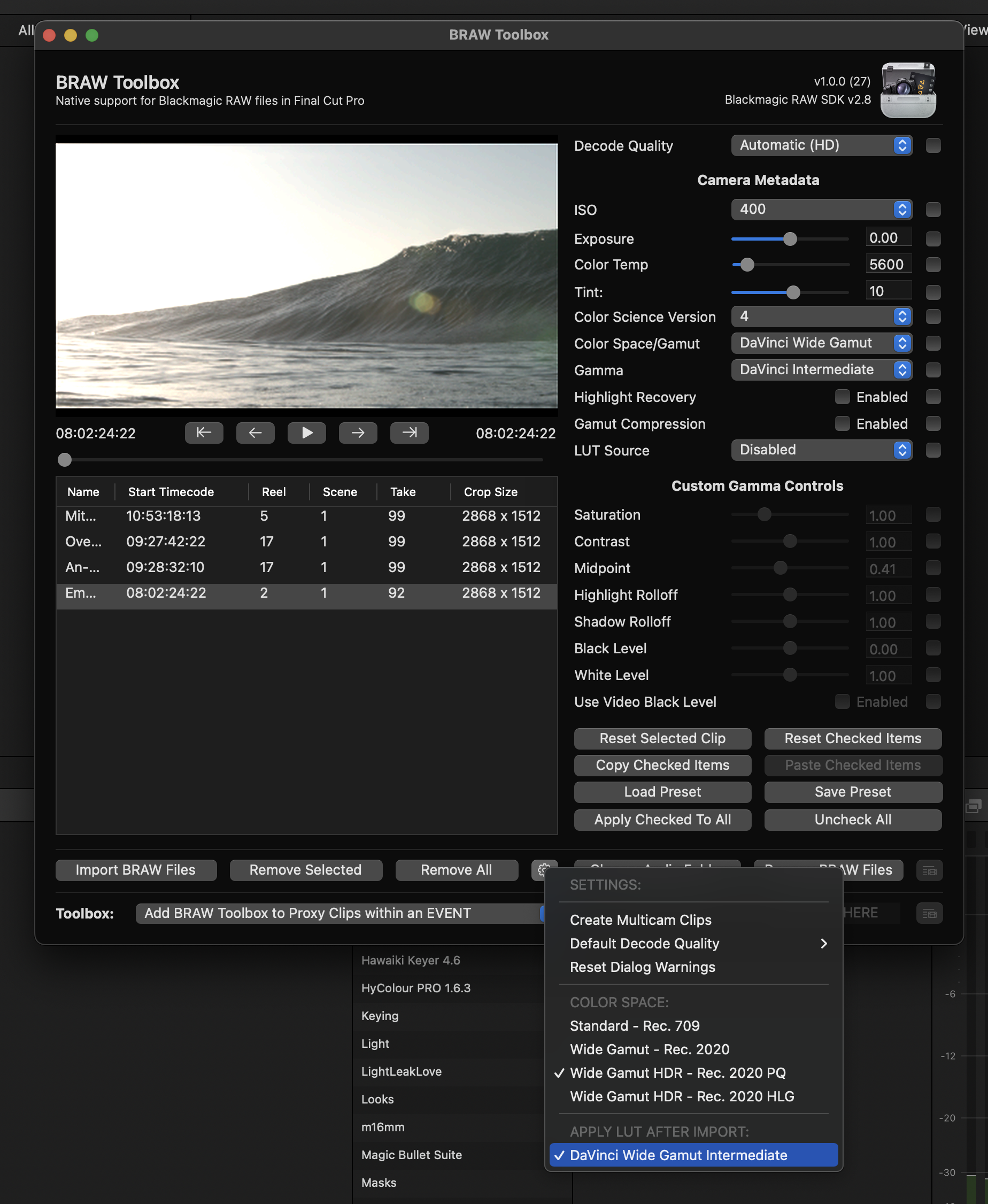
Task: Select Standard - Rec. 709 color space
Action: pyautogui.click(x=635, y=1025)
